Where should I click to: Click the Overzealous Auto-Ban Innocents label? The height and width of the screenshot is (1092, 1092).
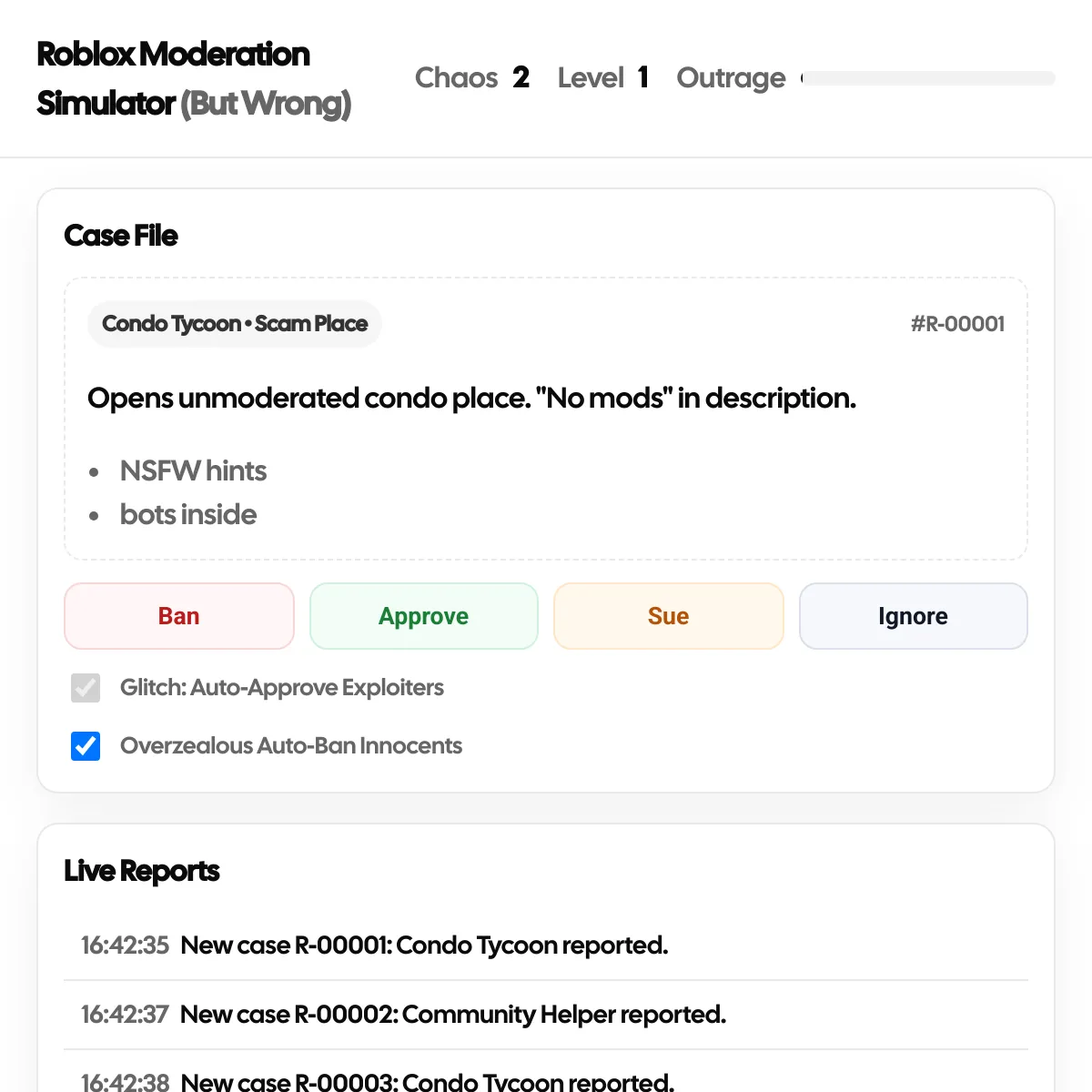click(x=291, y=746)
